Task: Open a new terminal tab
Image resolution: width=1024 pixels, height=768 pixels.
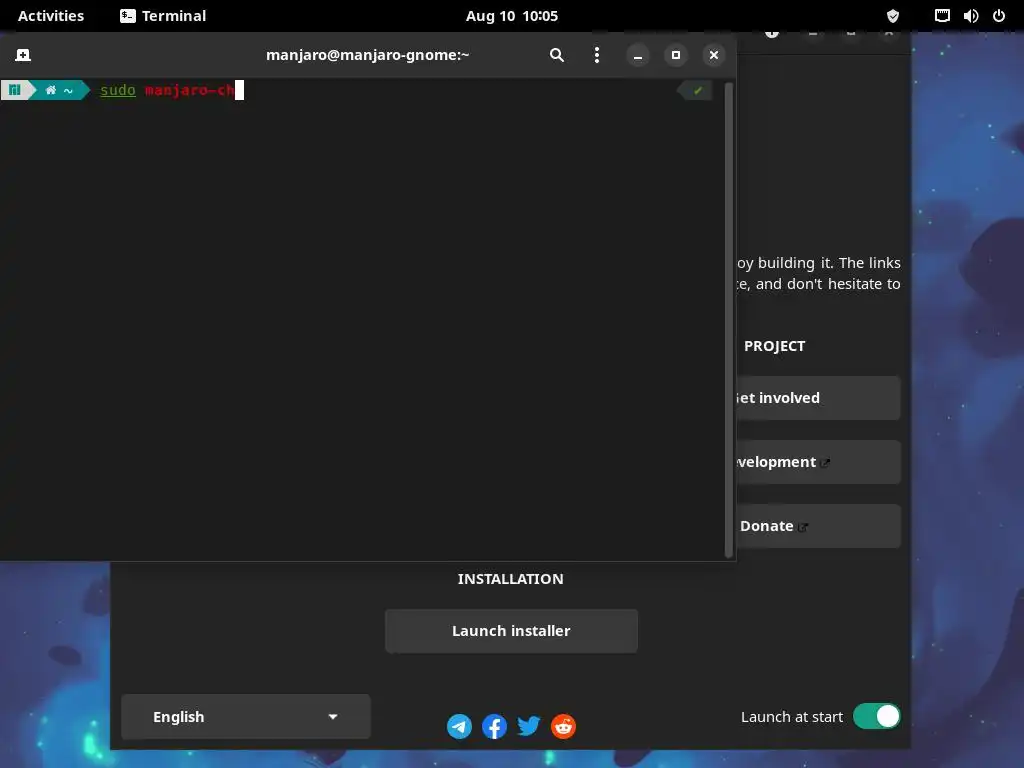Action: 23,55
